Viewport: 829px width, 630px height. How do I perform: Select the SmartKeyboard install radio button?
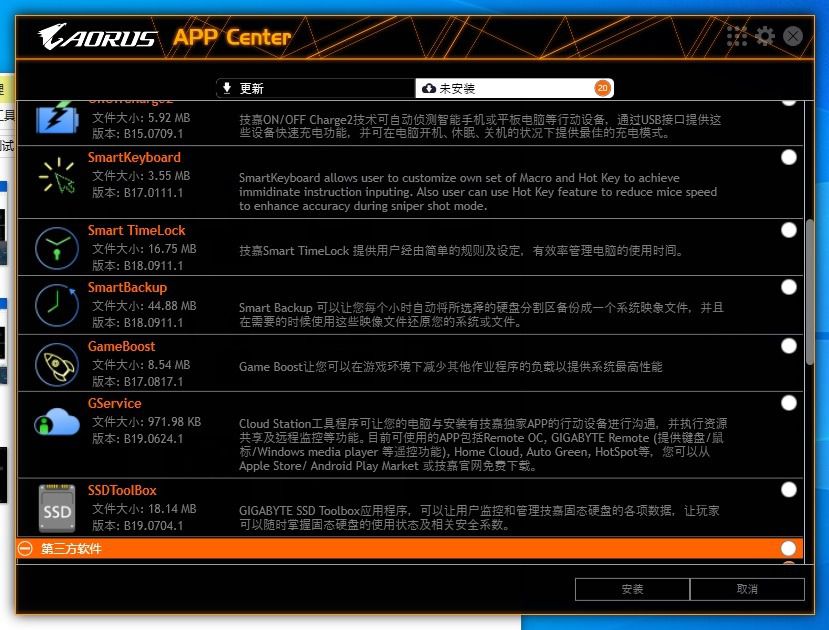pyautogui.click(x=788, y=157)
